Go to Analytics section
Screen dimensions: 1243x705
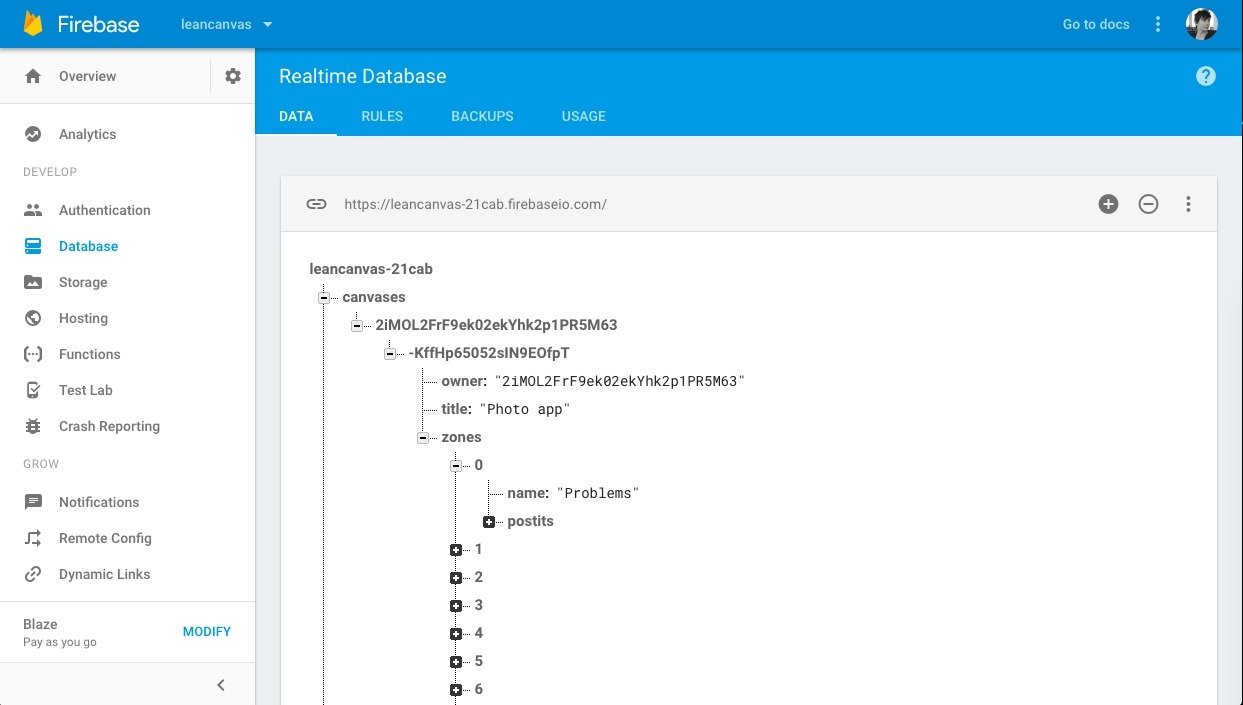pos(87,134)
